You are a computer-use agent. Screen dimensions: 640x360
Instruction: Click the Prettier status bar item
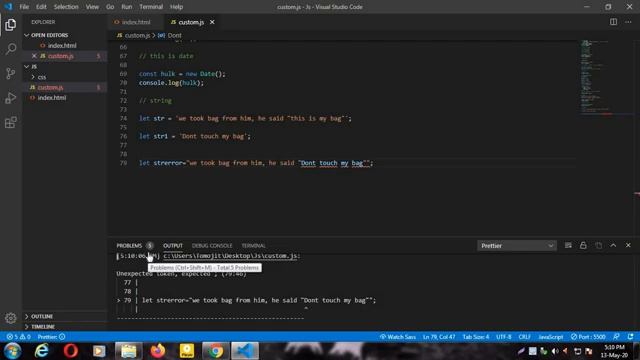pyautogui.click(x=51, y=337)
